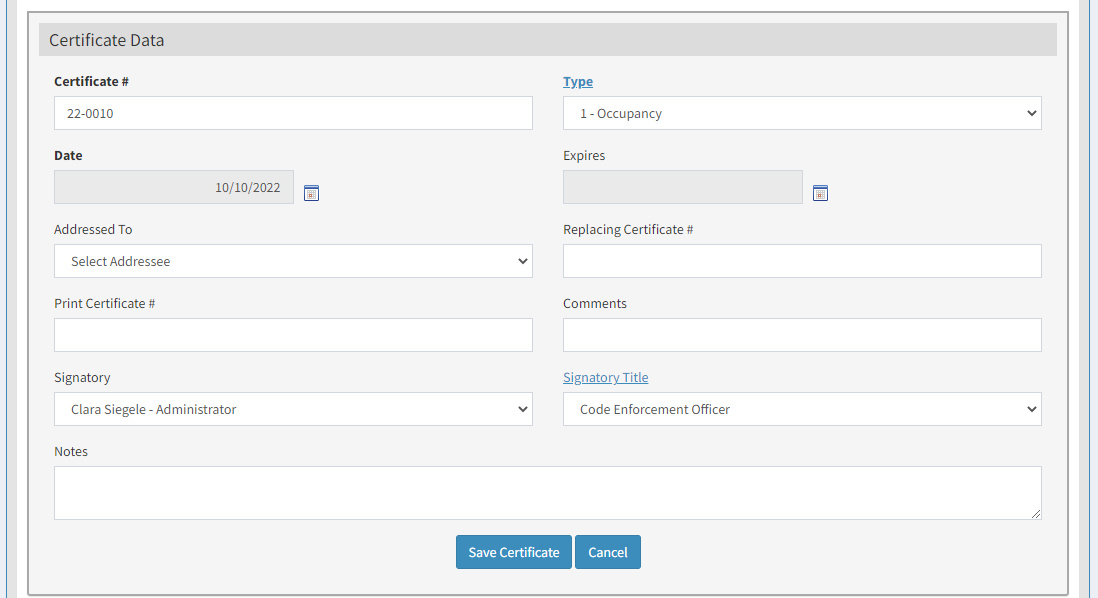This screenshot has height=598, width=1098.
Task: Open the Date calendar picker icon
Action: (x=312, y=193)
